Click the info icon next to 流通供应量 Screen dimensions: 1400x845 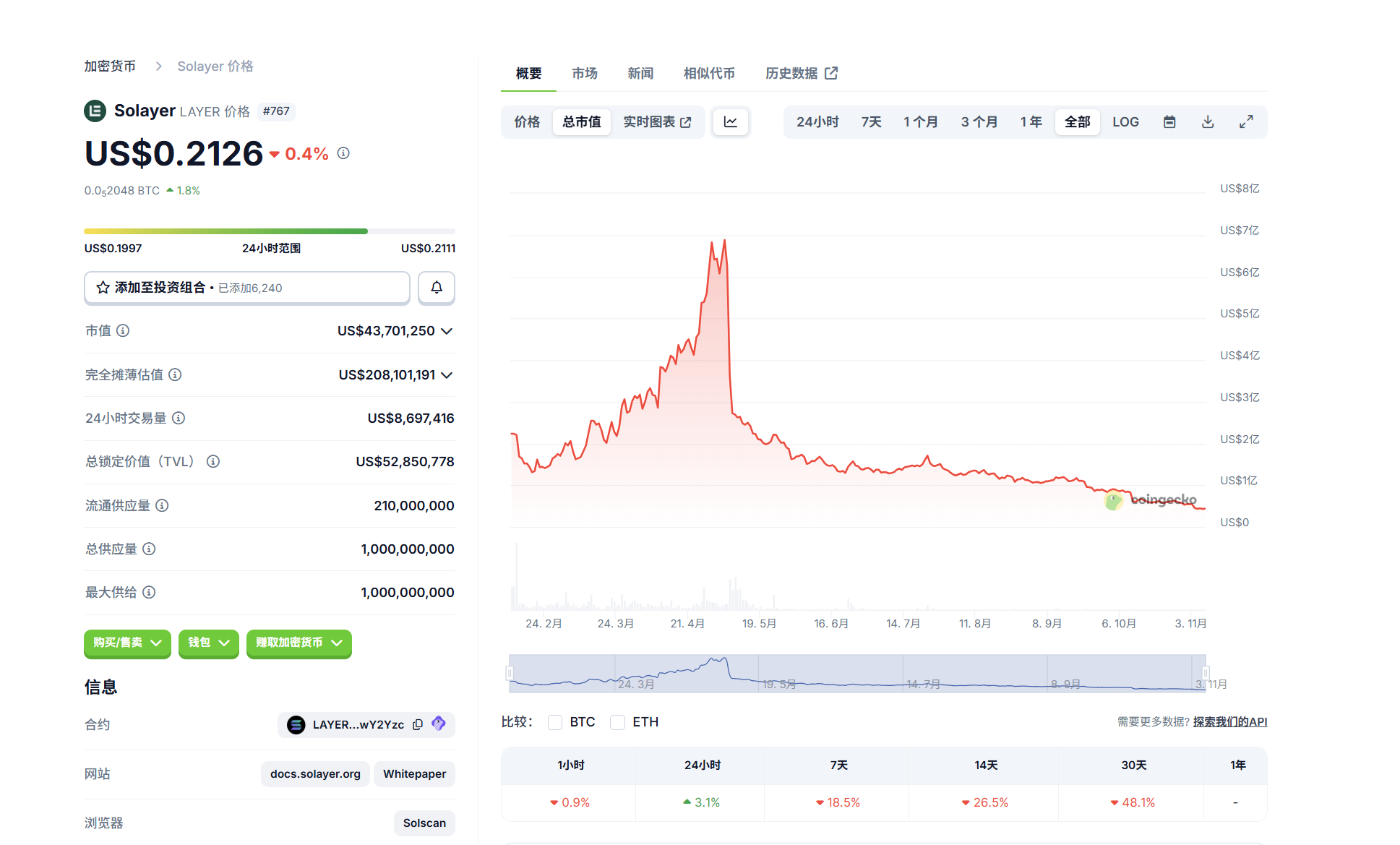tap(162, 505)
